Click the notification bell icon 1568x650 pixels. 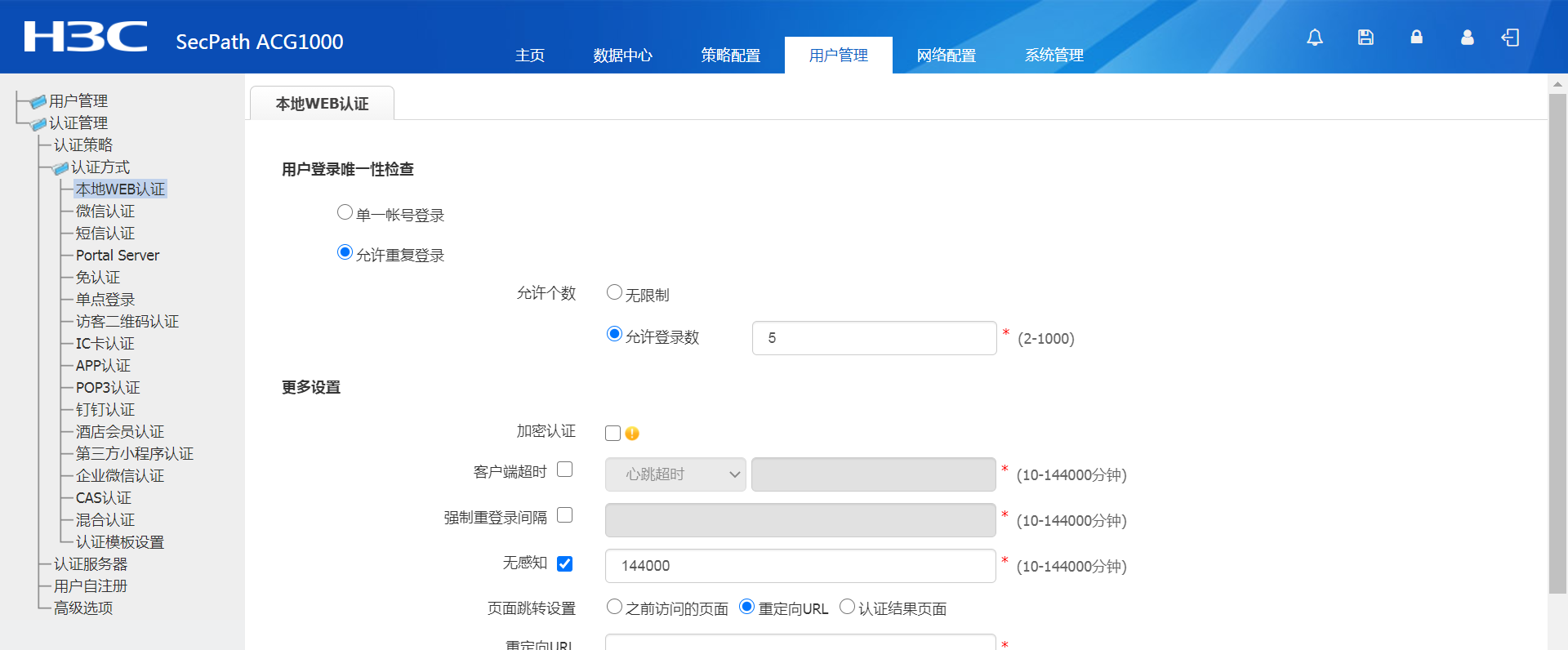1314,38
